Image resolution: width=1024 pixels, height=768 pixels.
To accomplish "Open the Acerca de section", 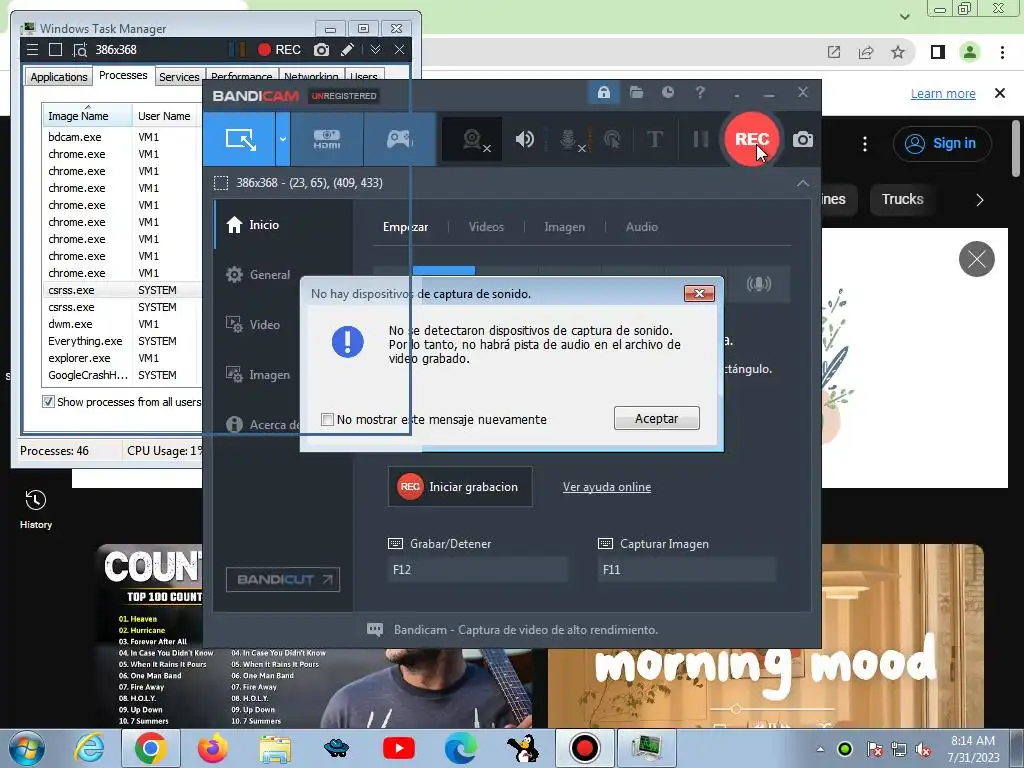I will (x=261, y=424).
